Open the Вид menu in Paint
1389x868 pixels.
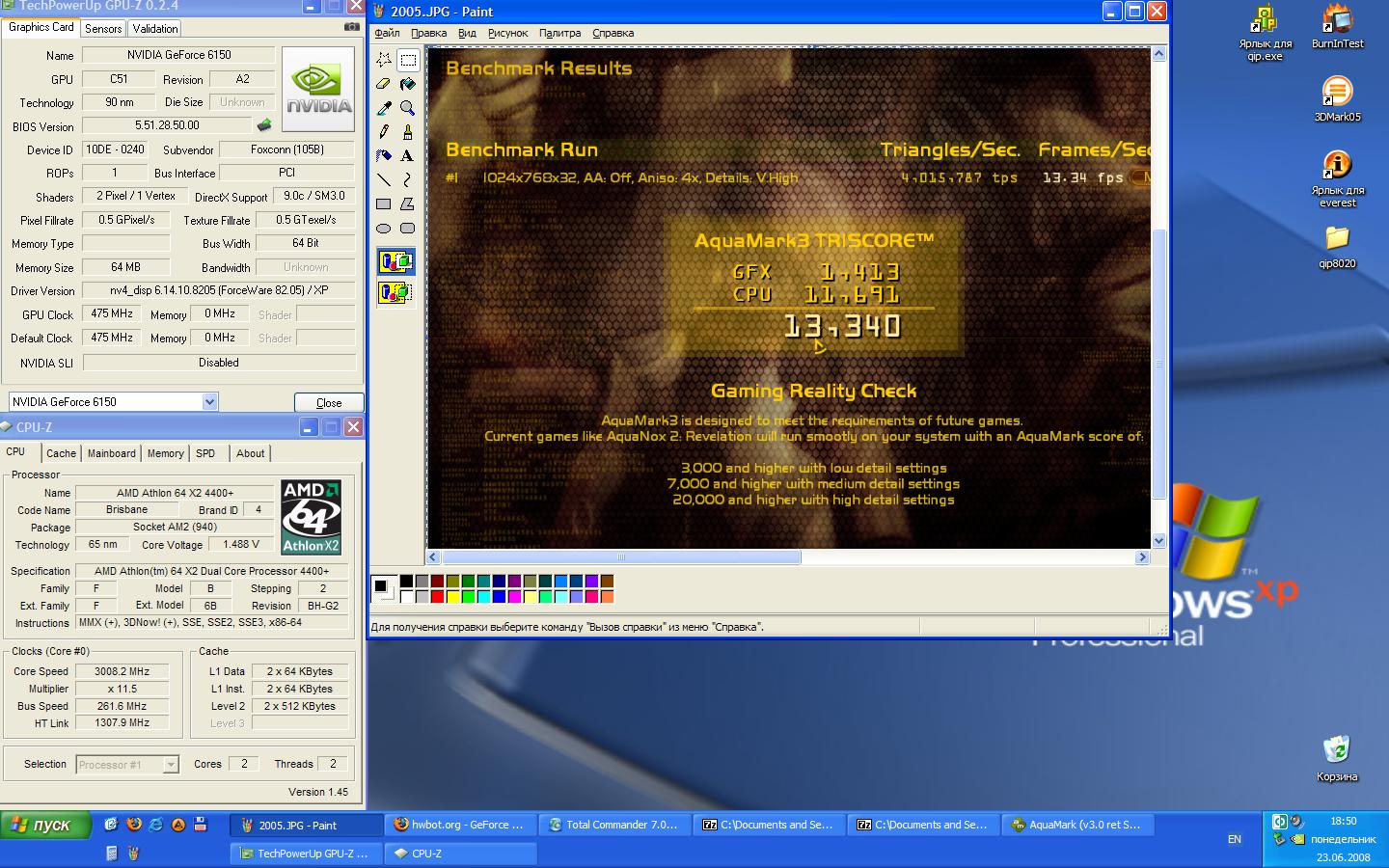coord(467,33)
